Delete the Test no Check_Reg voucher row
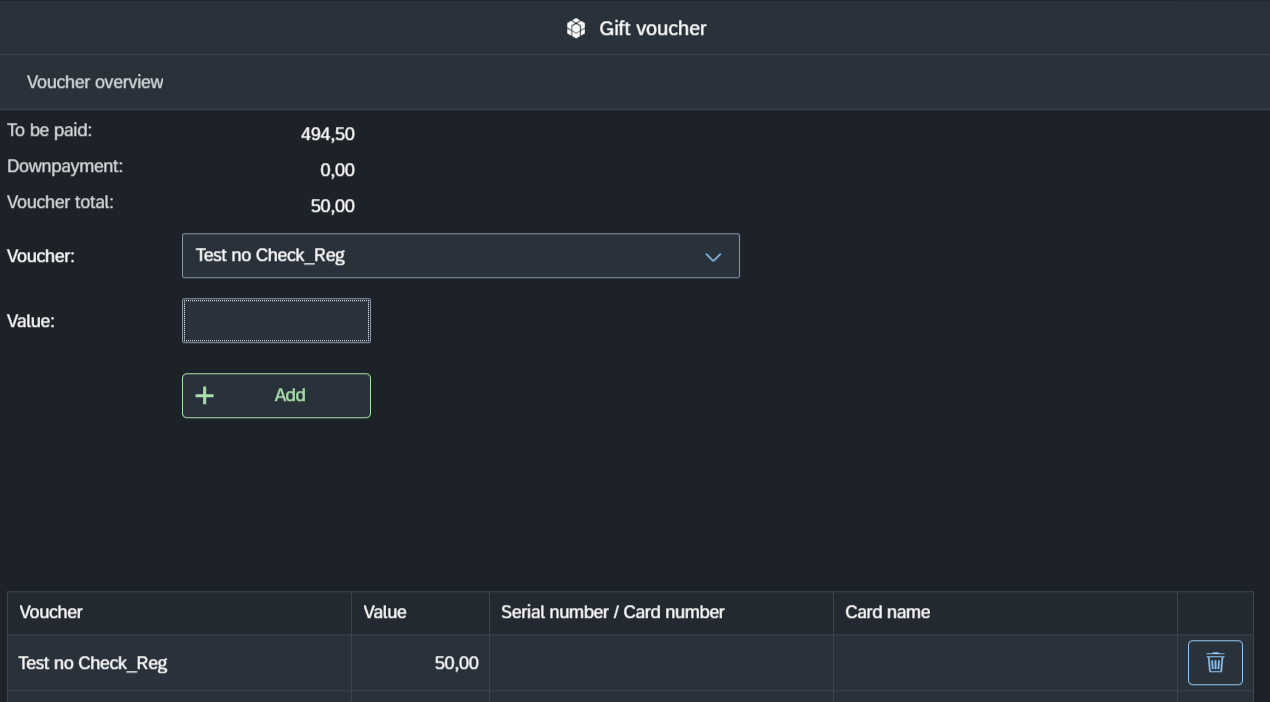 coord(1215,663)
